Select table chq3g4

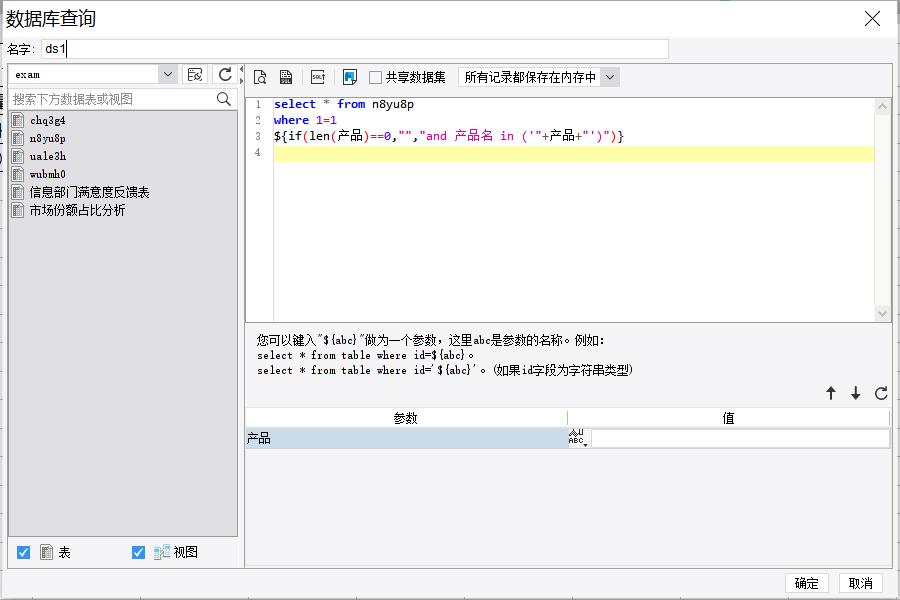pos(48,121)
